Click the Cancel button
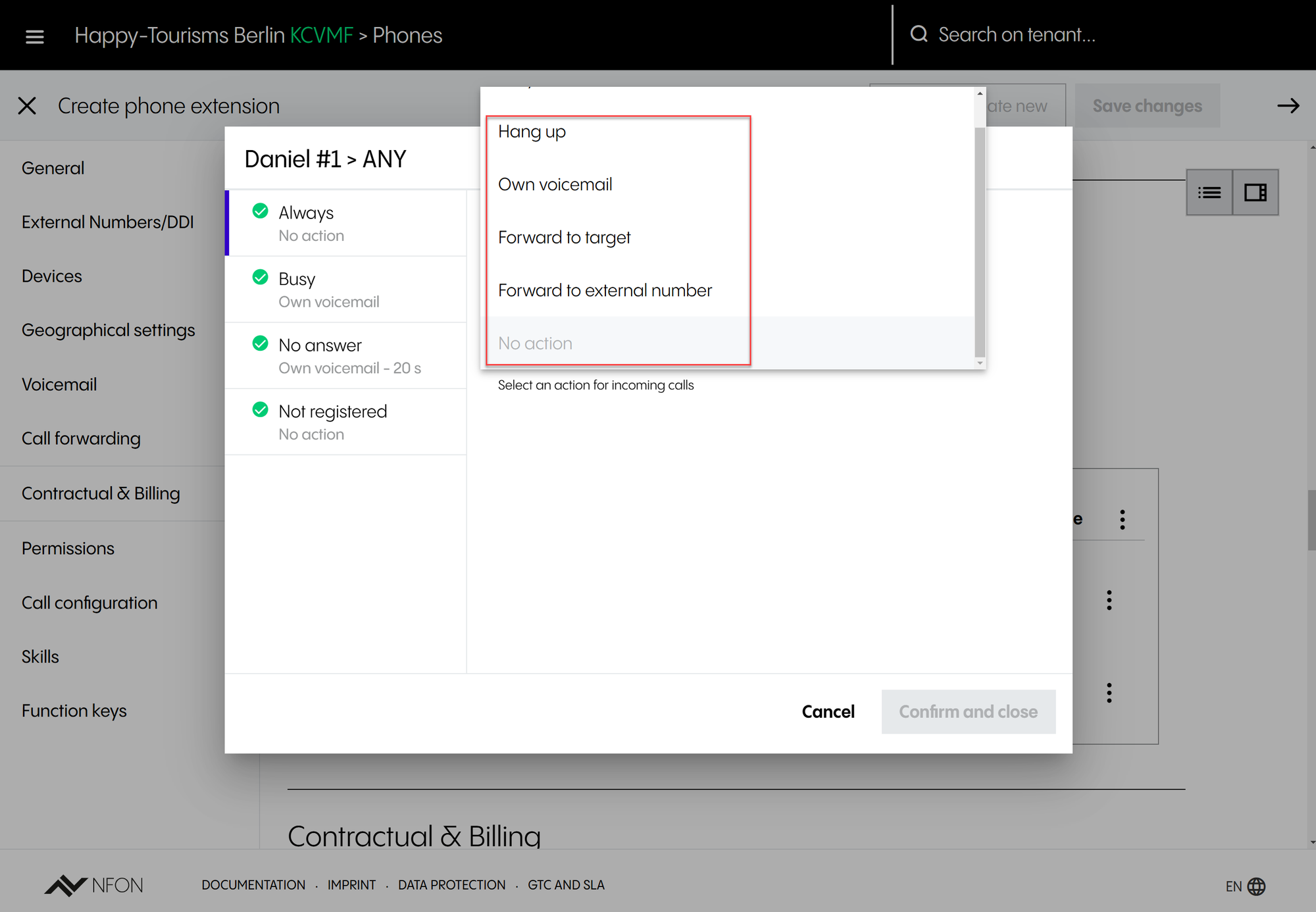 point(828,712)
